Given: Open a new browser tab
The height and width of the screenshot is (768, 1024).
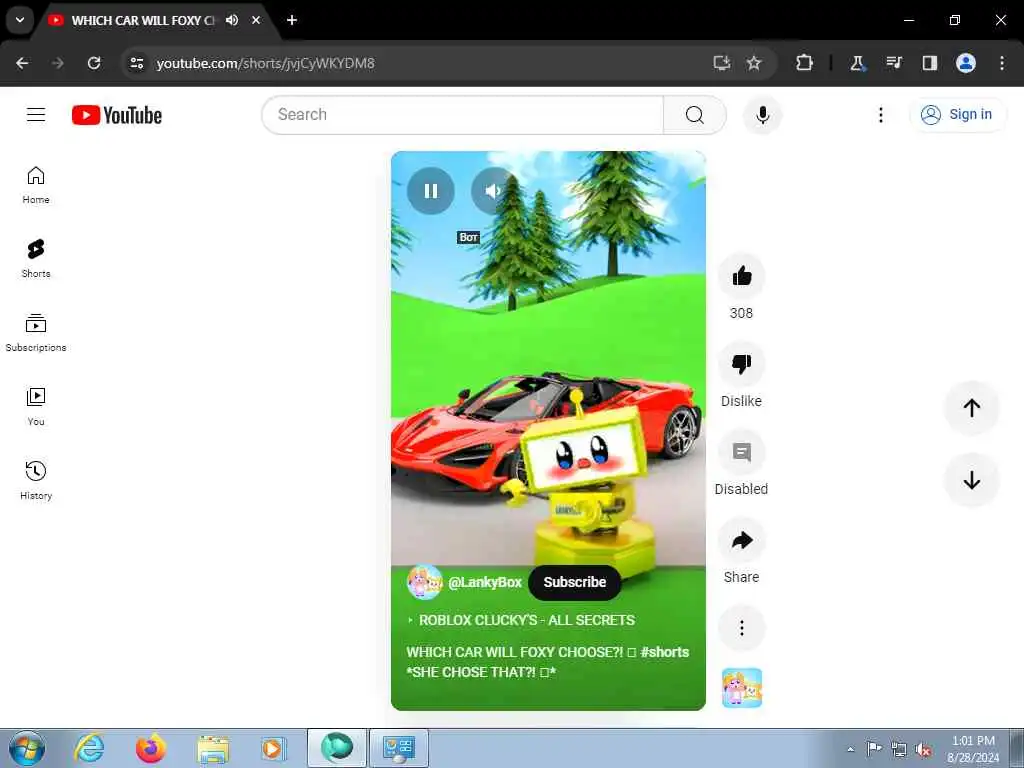Looking at the screenshot, I should [x=292, y=20].
